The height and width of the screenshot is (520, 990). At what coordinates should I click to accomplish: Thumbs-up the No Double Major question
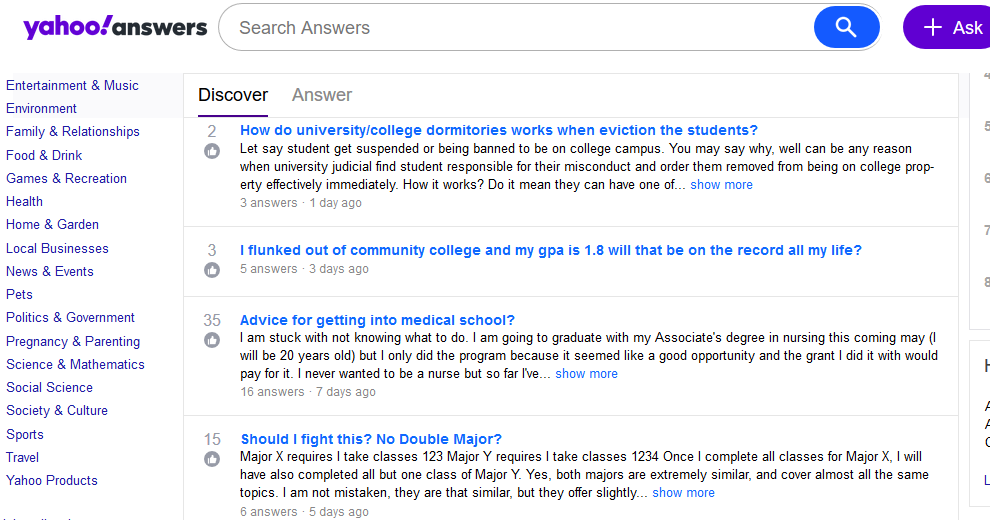212,459
